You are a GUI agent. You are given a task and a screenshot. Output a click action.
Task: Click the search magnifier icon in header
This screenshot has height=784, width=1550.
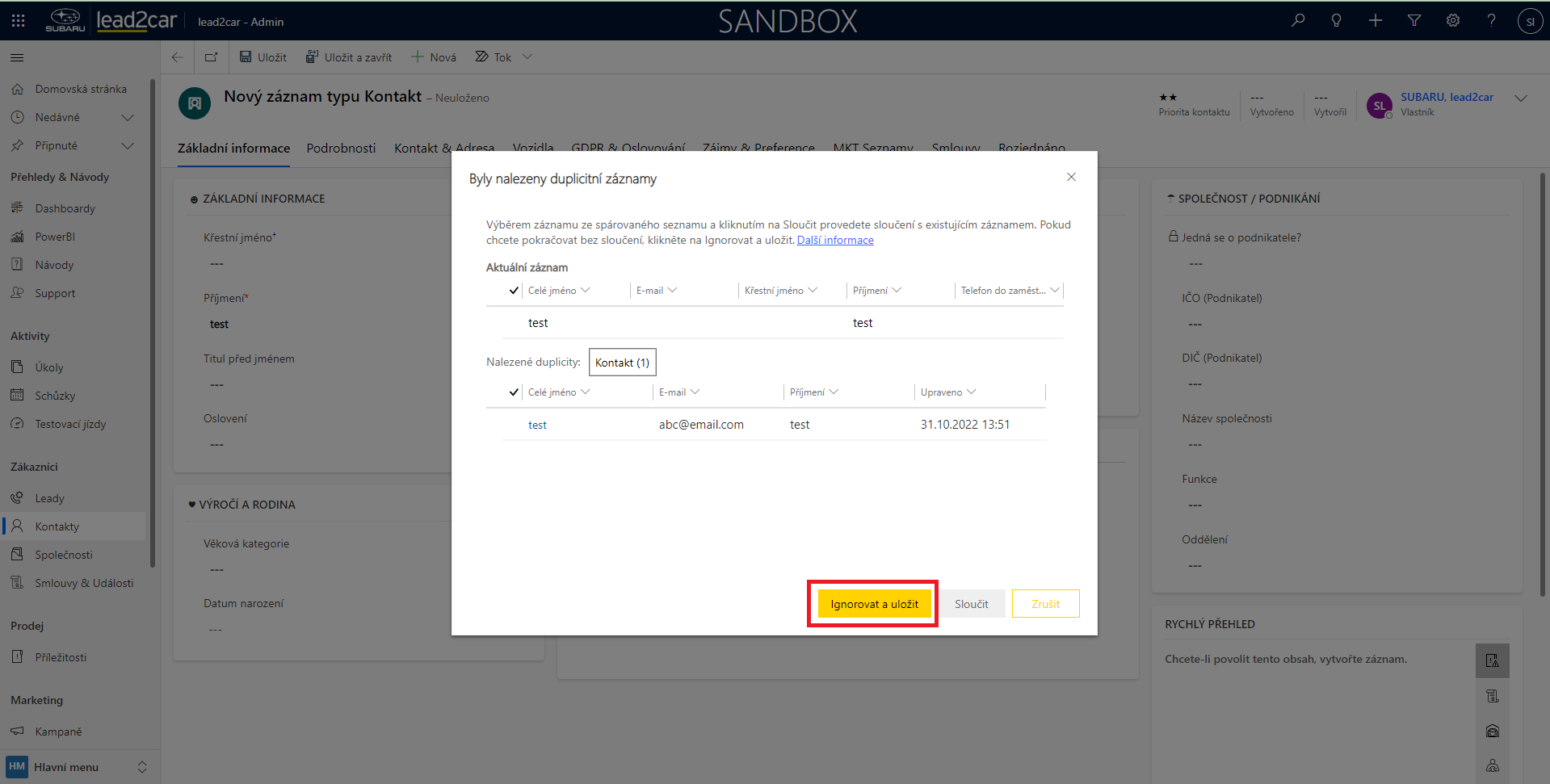pos(1298,21)
